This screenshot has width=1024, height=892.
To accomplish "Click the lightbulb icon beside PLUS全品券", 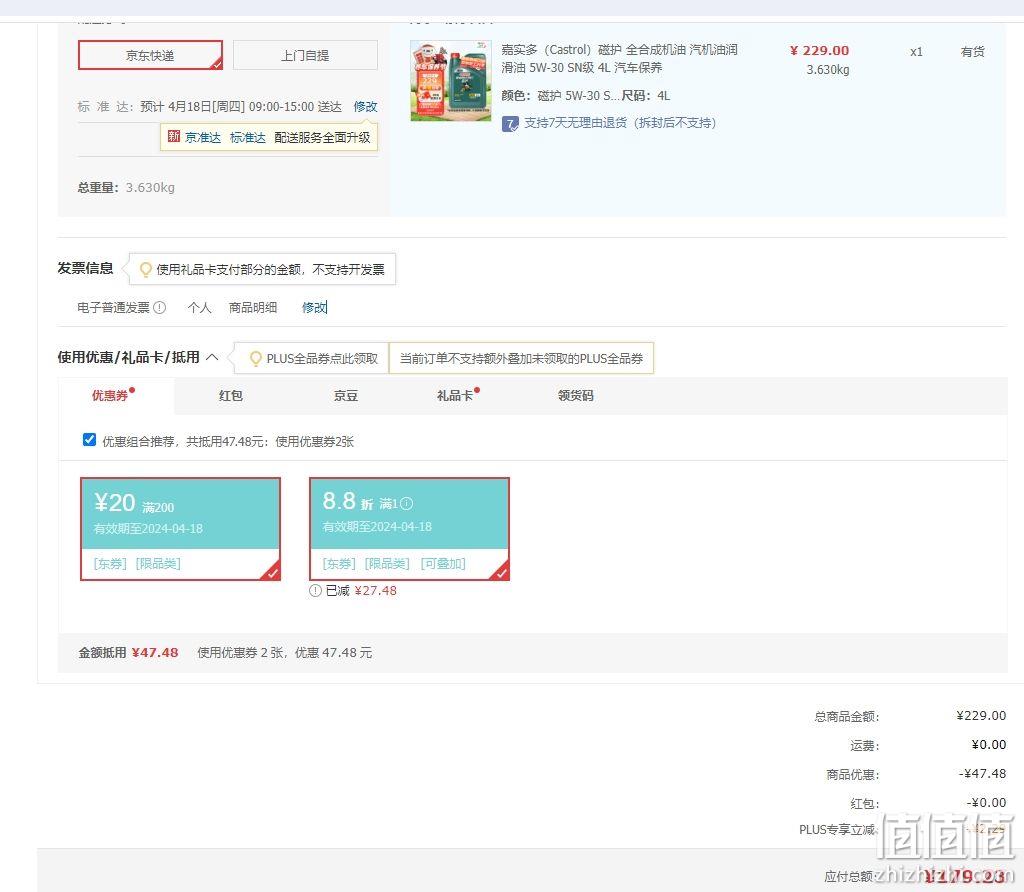I will pyautogui.click(x=256, y=358).
